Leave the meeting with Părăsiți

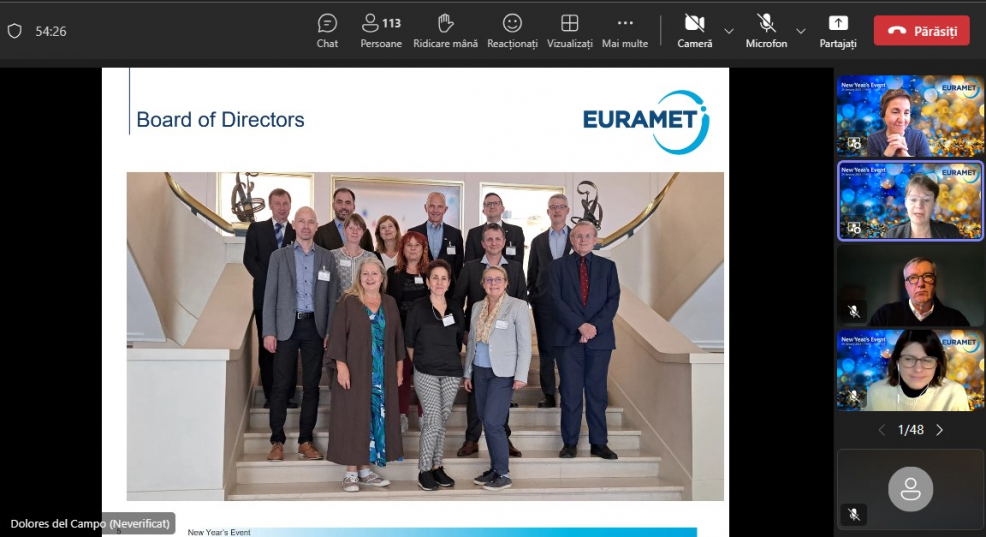pyautogui.click(x=921, y=30)
